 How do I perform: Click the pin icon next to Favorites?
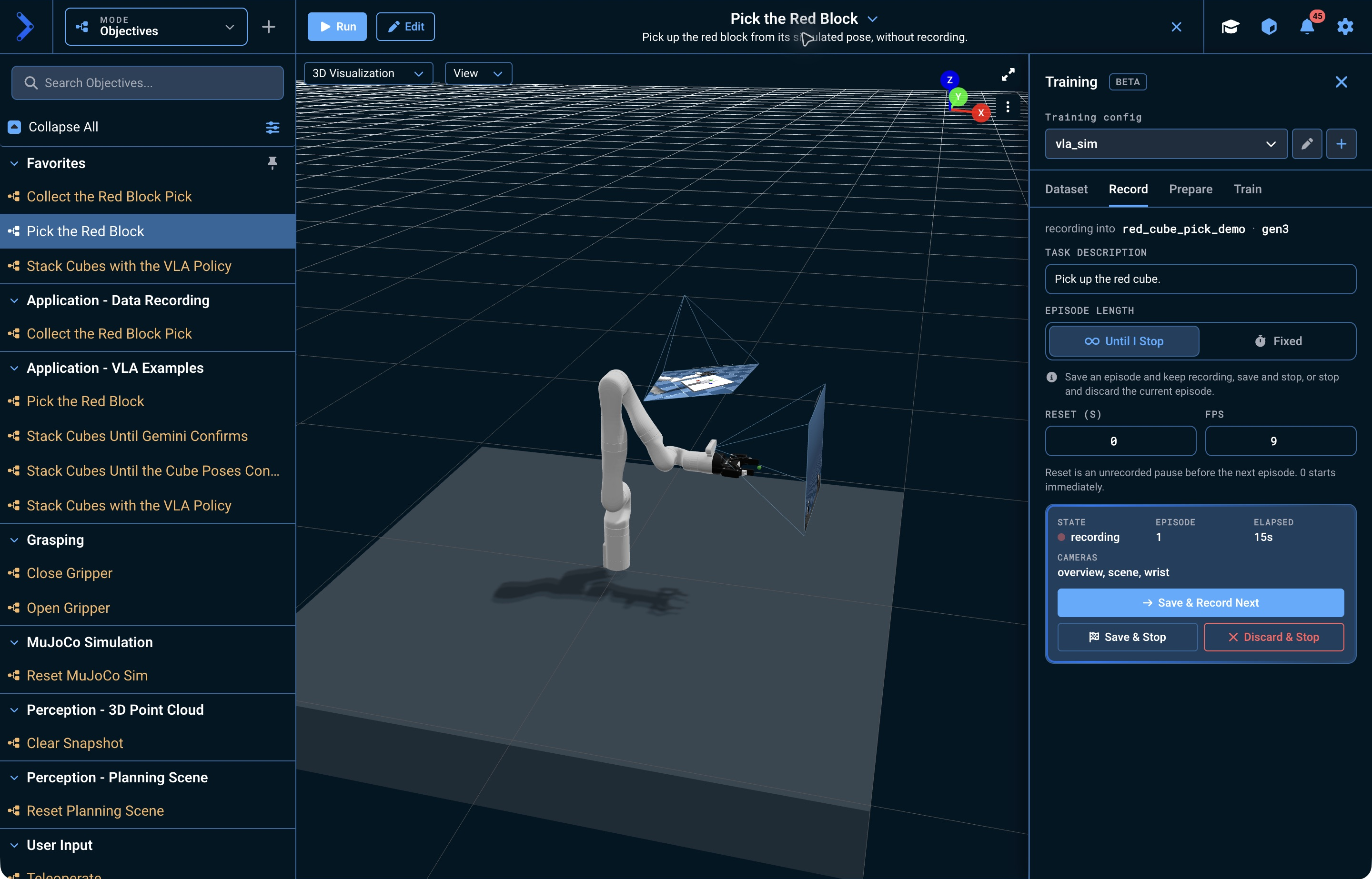(x=272, y=163)
